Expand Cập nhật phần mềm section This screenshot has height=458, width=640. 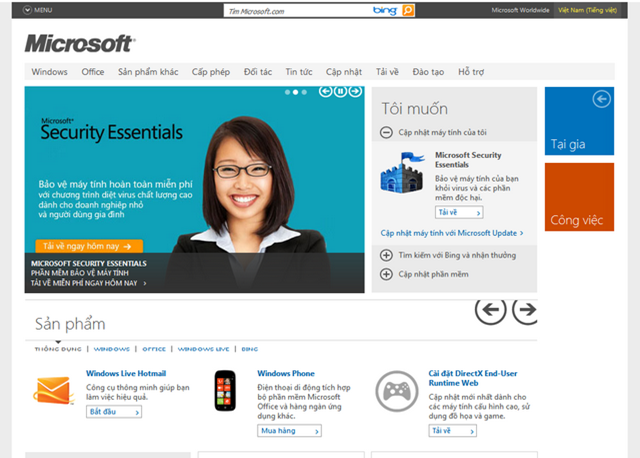(386, 274)
